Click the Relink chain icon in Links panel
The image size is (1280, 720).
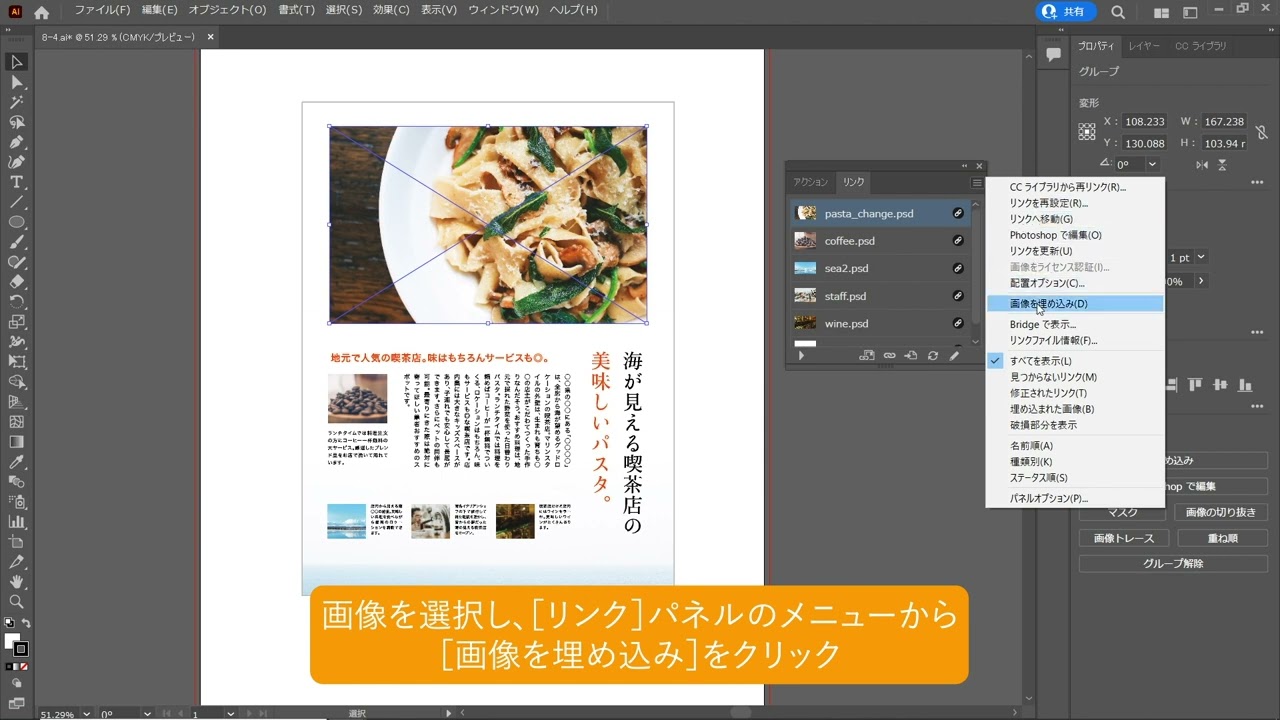click(889, 355)
